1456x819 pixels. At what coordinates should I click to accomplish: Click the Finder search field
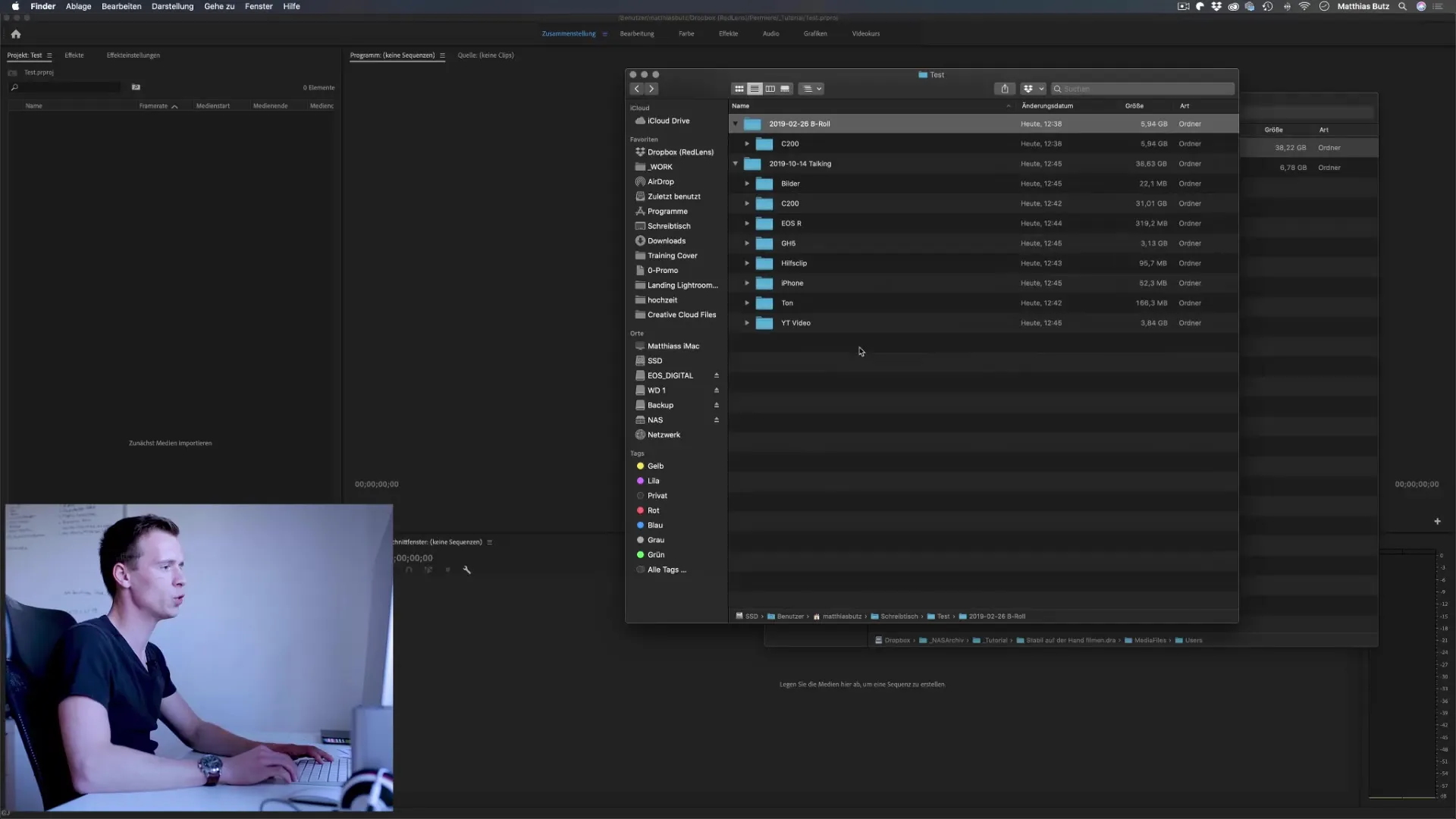click(x=1143, y=89)
